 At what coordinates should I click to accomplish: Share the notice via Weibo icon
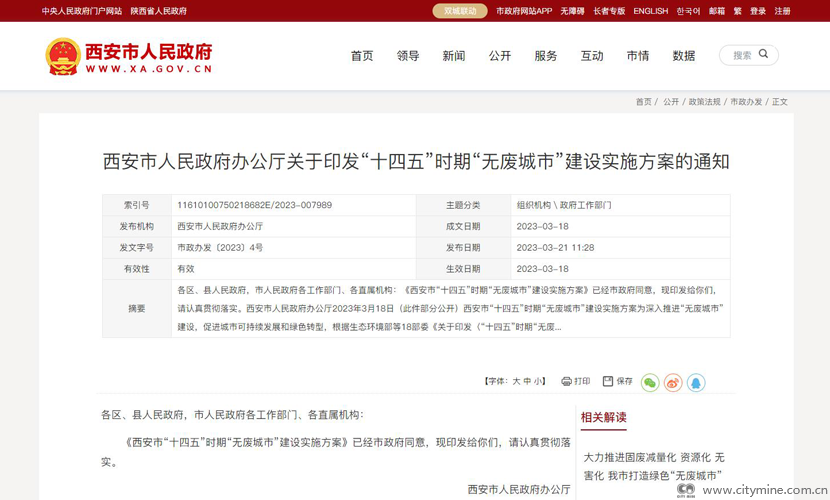coord(673,382)
